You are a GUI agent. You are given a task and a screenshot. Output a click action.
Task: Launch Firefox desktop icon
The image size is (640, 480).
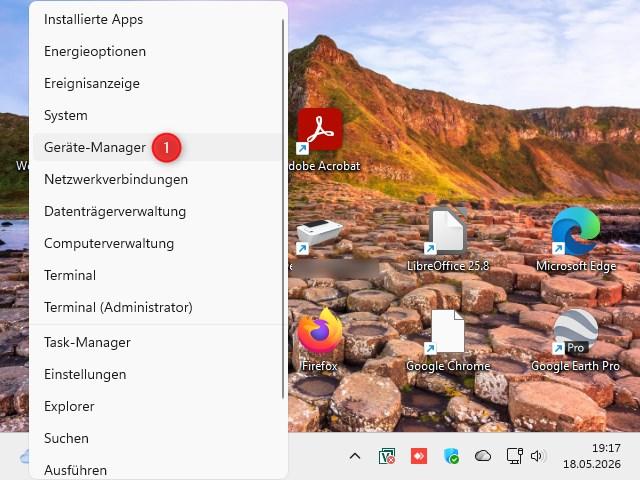(x=320, y=340)
